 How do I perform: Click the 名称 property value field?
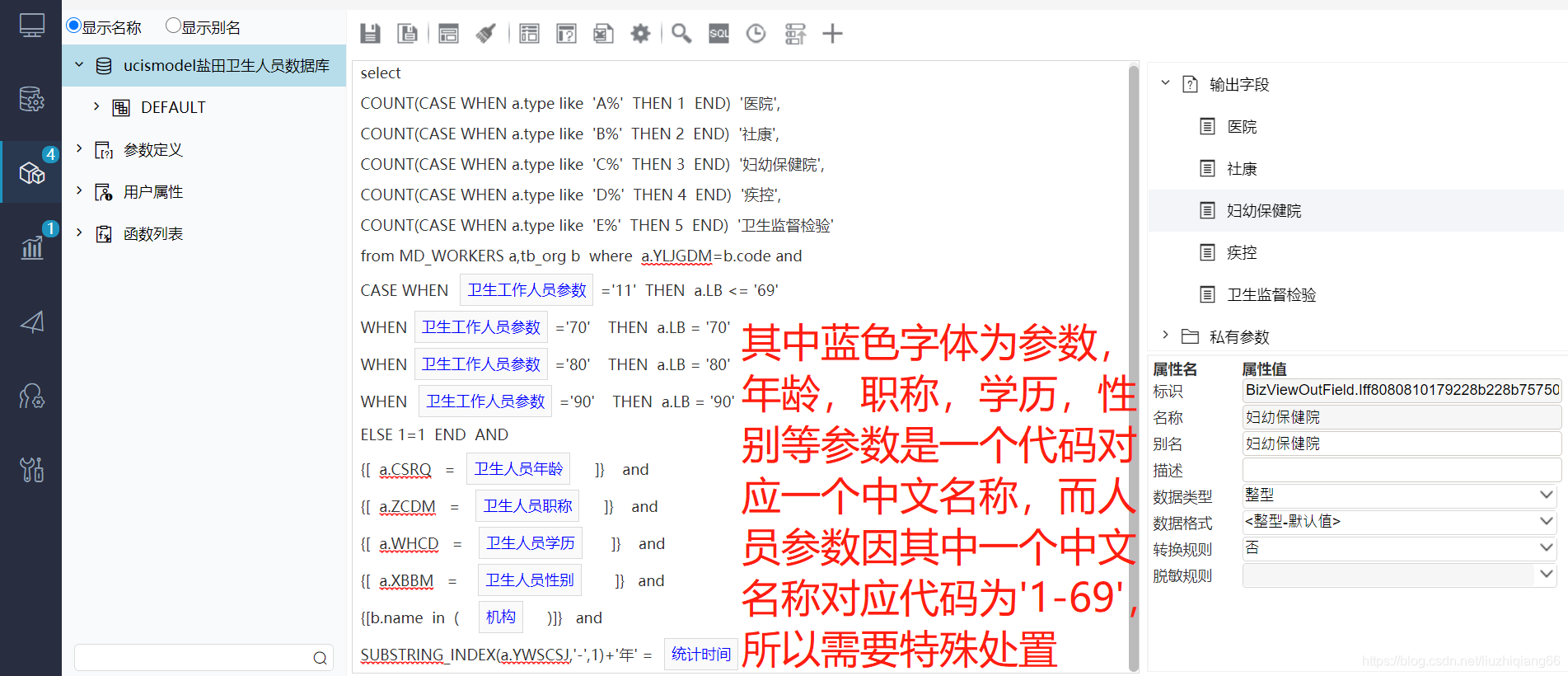1402,417
